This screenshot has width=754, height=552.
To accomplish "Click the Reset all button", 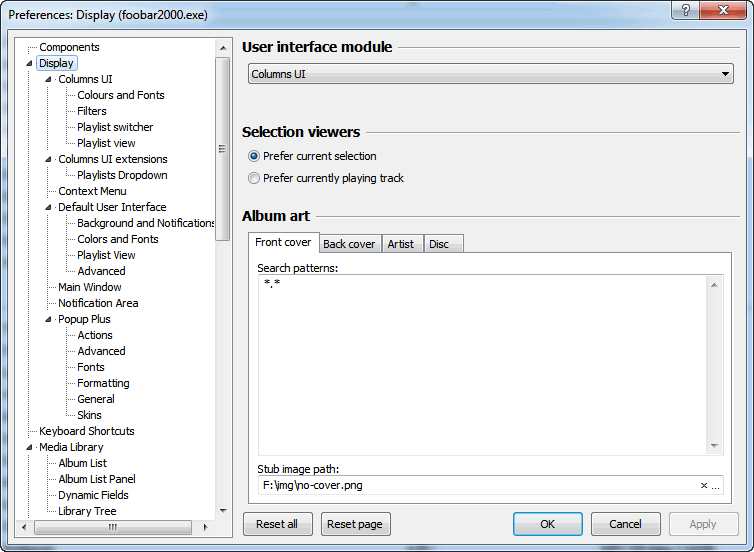I will coord(277,524).
